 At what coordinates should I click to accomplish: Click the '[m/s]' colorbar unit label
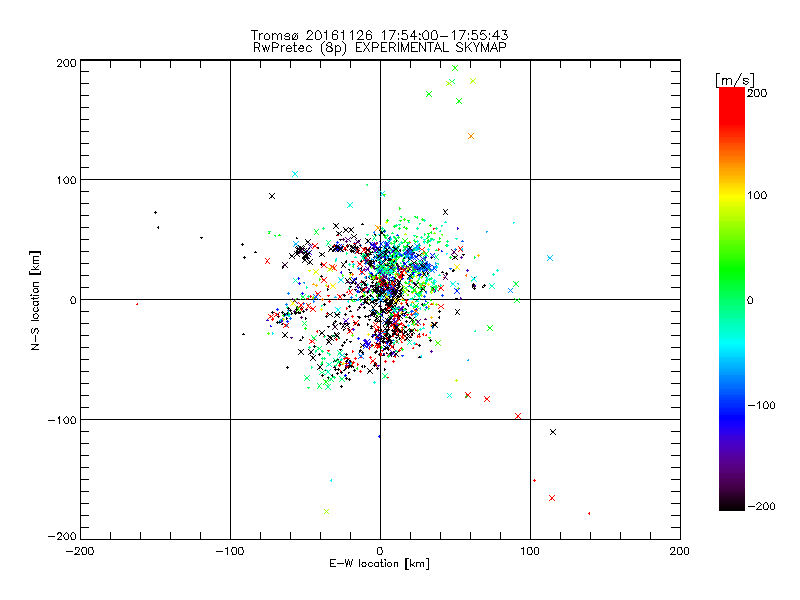point(735,80)
